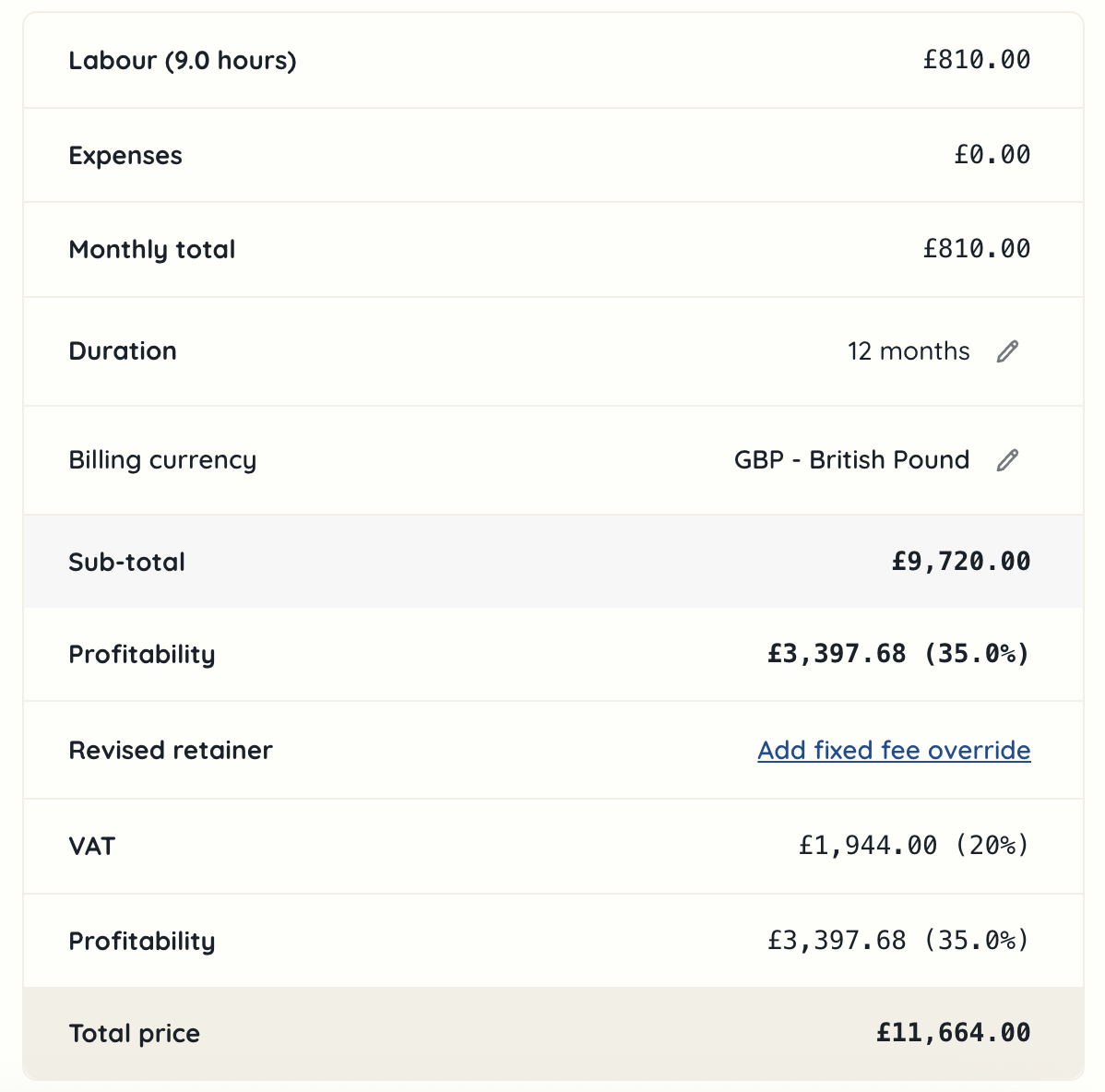Click the pencil icon next to Duration
Viewport: 1105px width, 1092px height.
(x=1007, y=351)
